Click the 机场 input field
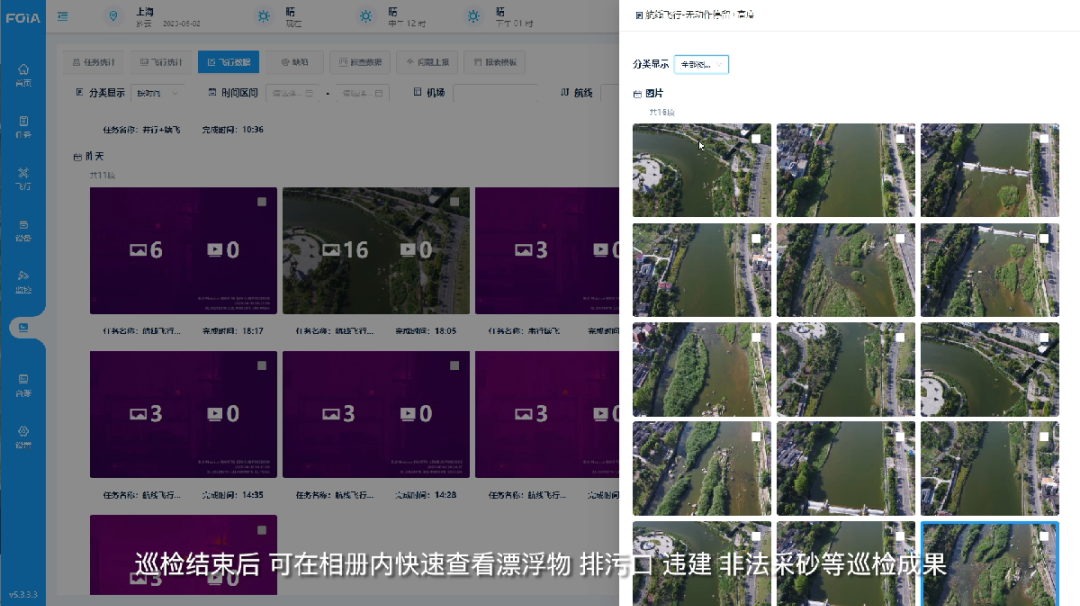1080x606 pixels. (495, 93)
